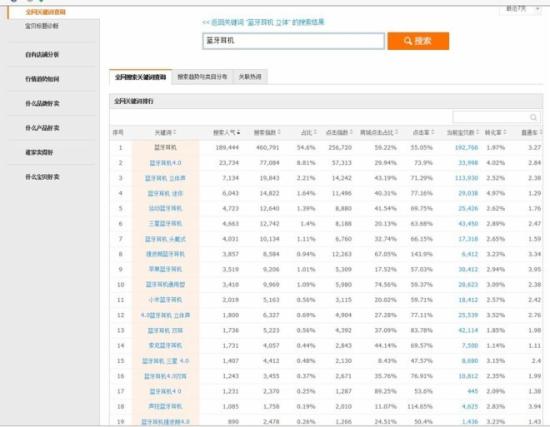Click the magnifier icon in table filter box
The height and width of the screenshot is (427, 550).
pos(533,117)
